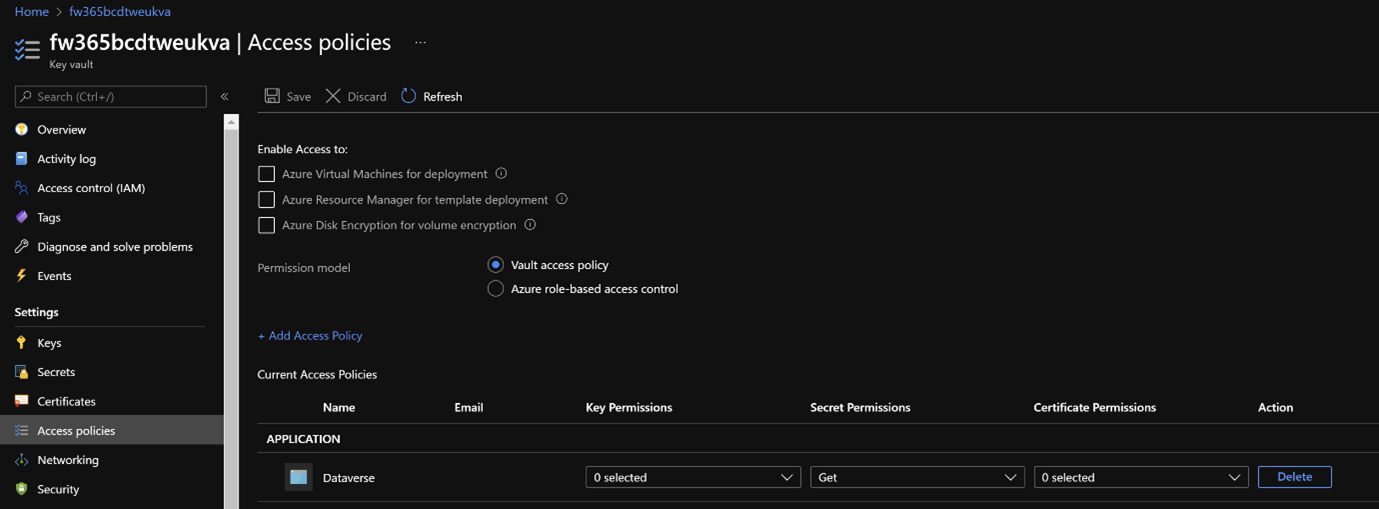Check Azure Resource Manager for template deployment
Image resolution: width=1379 pixels, height=509 pixels.
[x=266, y=200]
